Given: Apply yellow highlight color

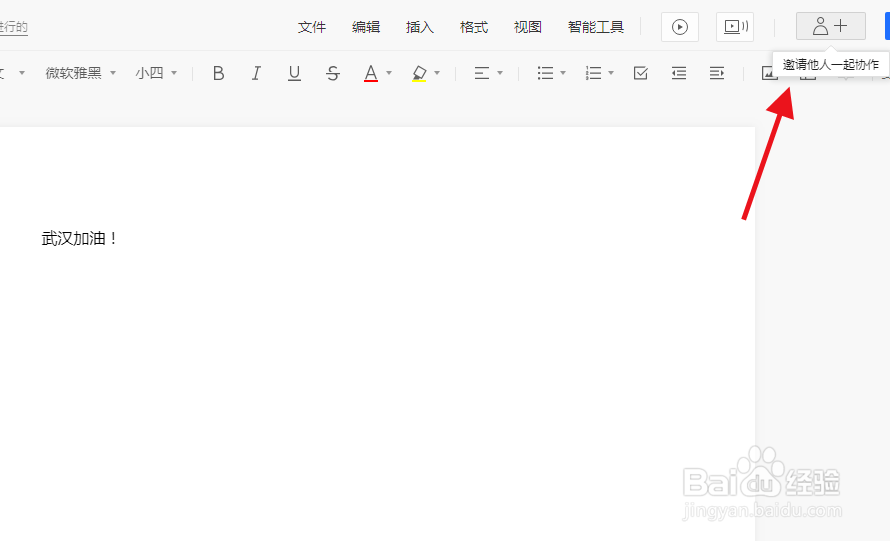Looking at the screenshot, I should coord(419,73).
